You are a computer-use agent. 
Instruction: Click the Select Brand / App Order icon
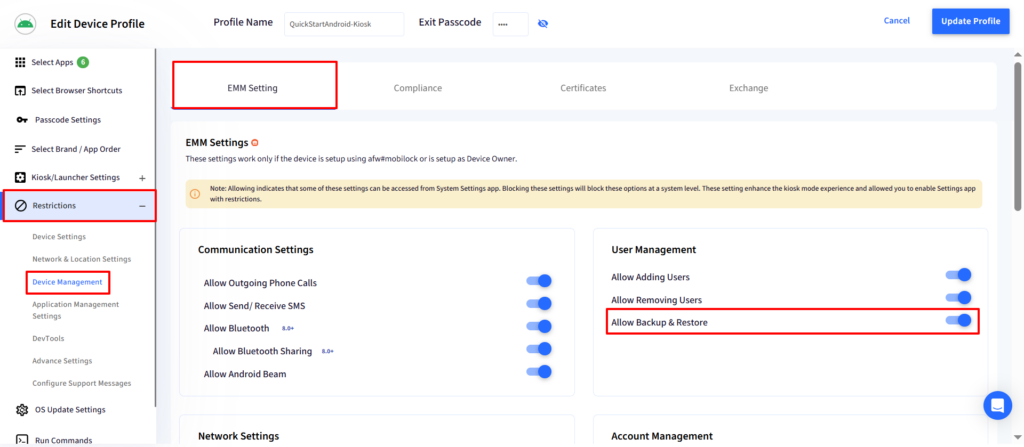click(x=20, y=149)
